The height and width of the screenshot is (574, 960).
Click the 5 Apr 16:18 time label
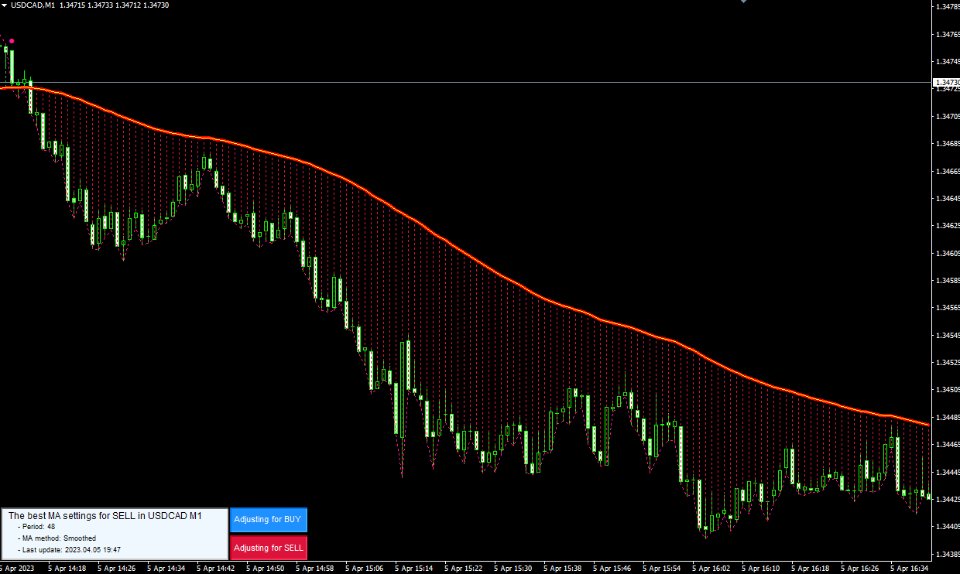811,568
